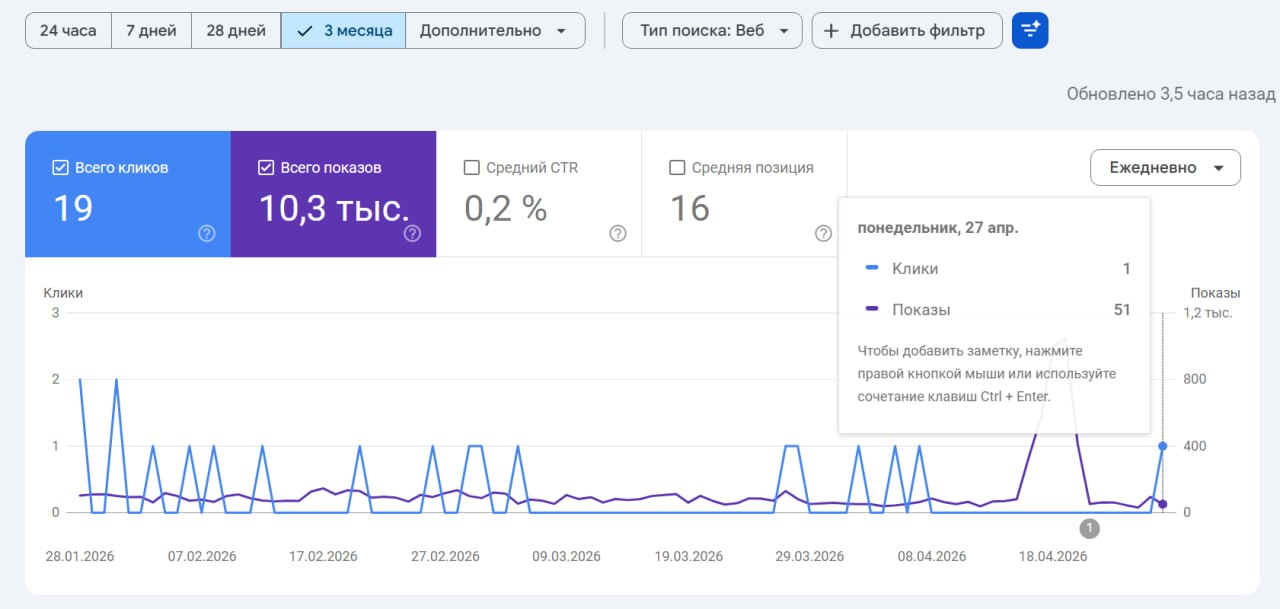
Task: Enable the Средний CTR checkbox
Action: [x=472, y=168]
